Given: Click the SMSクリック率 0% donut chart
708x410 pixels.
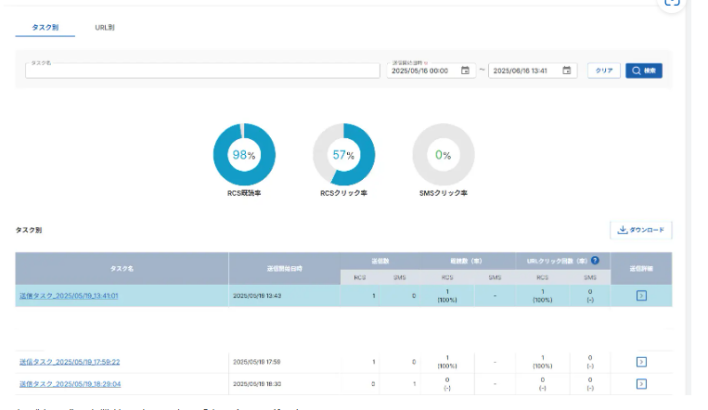Looking at the screenshot, I should coord(443,155).
